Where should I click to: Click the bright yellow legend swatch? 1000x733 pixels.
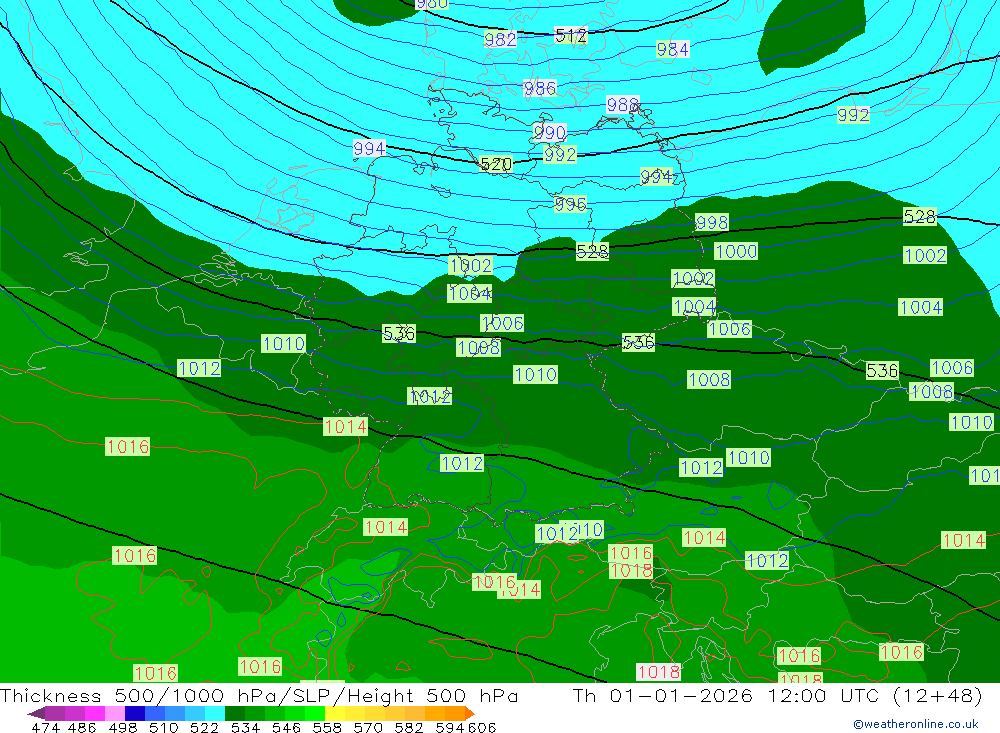tap(335, 713)
